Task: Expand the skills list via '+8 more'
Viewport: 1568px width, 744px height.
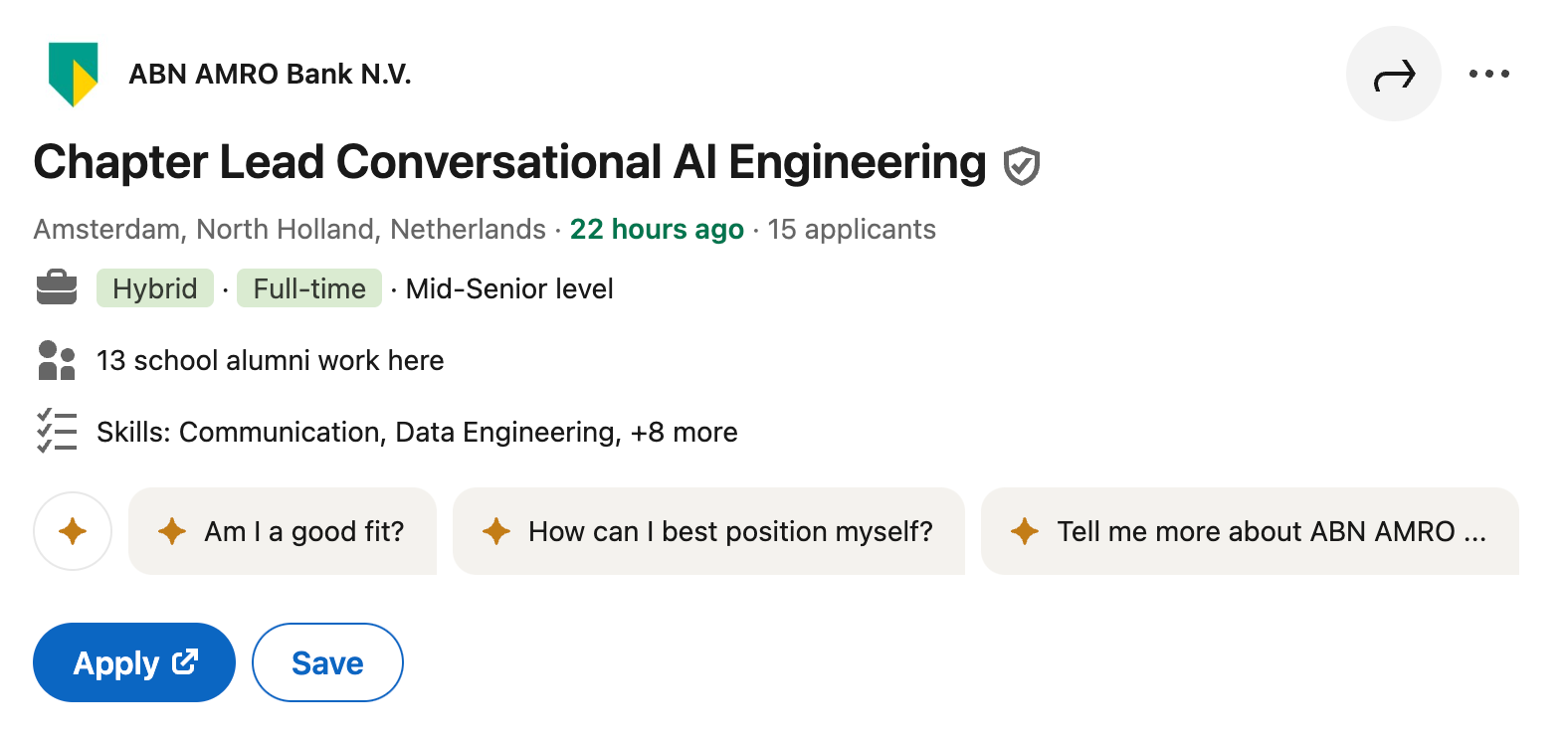Action: [x=686, y=432]
